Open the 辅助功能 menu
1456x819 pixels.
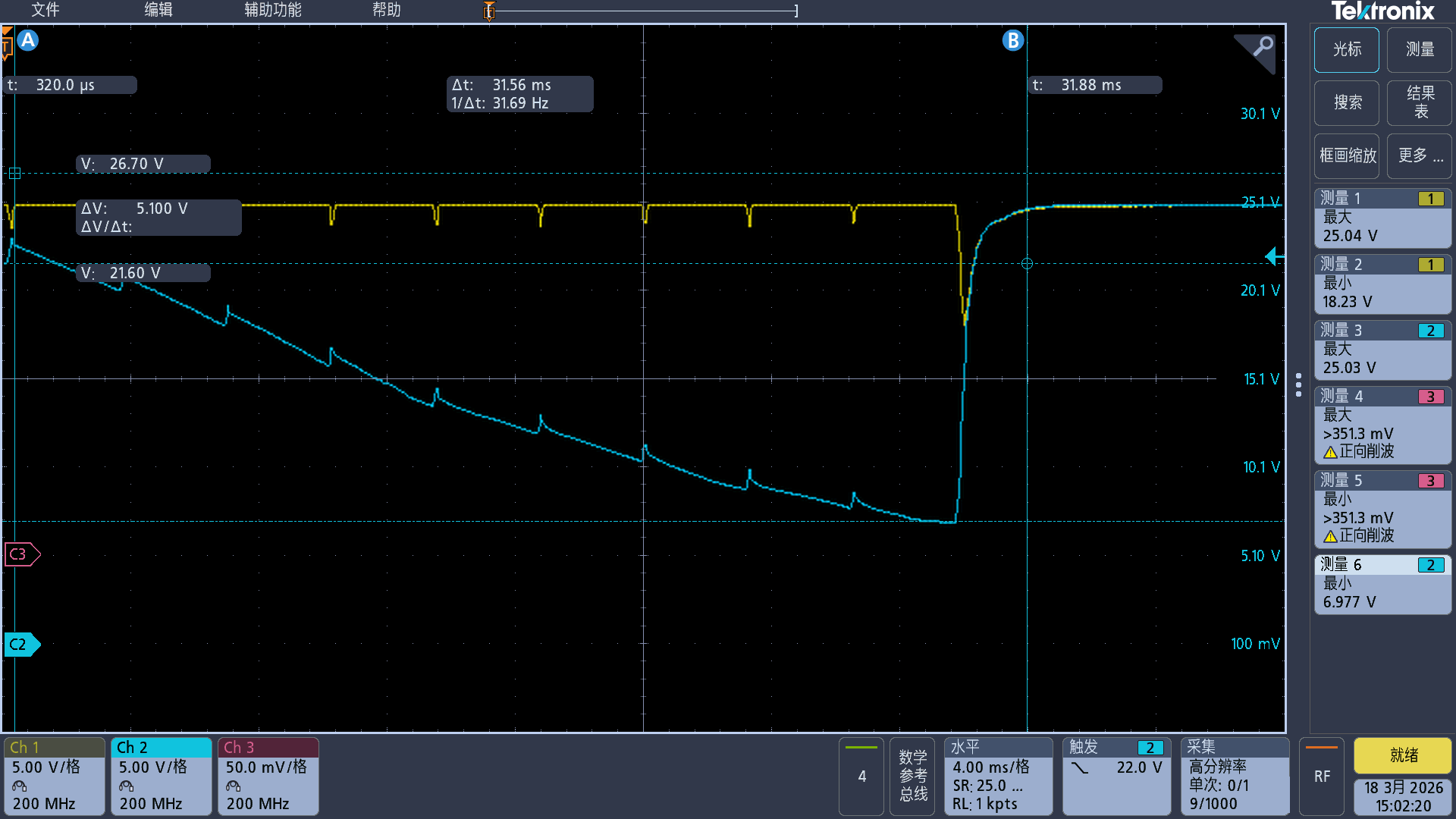click(x=272, y=10)
